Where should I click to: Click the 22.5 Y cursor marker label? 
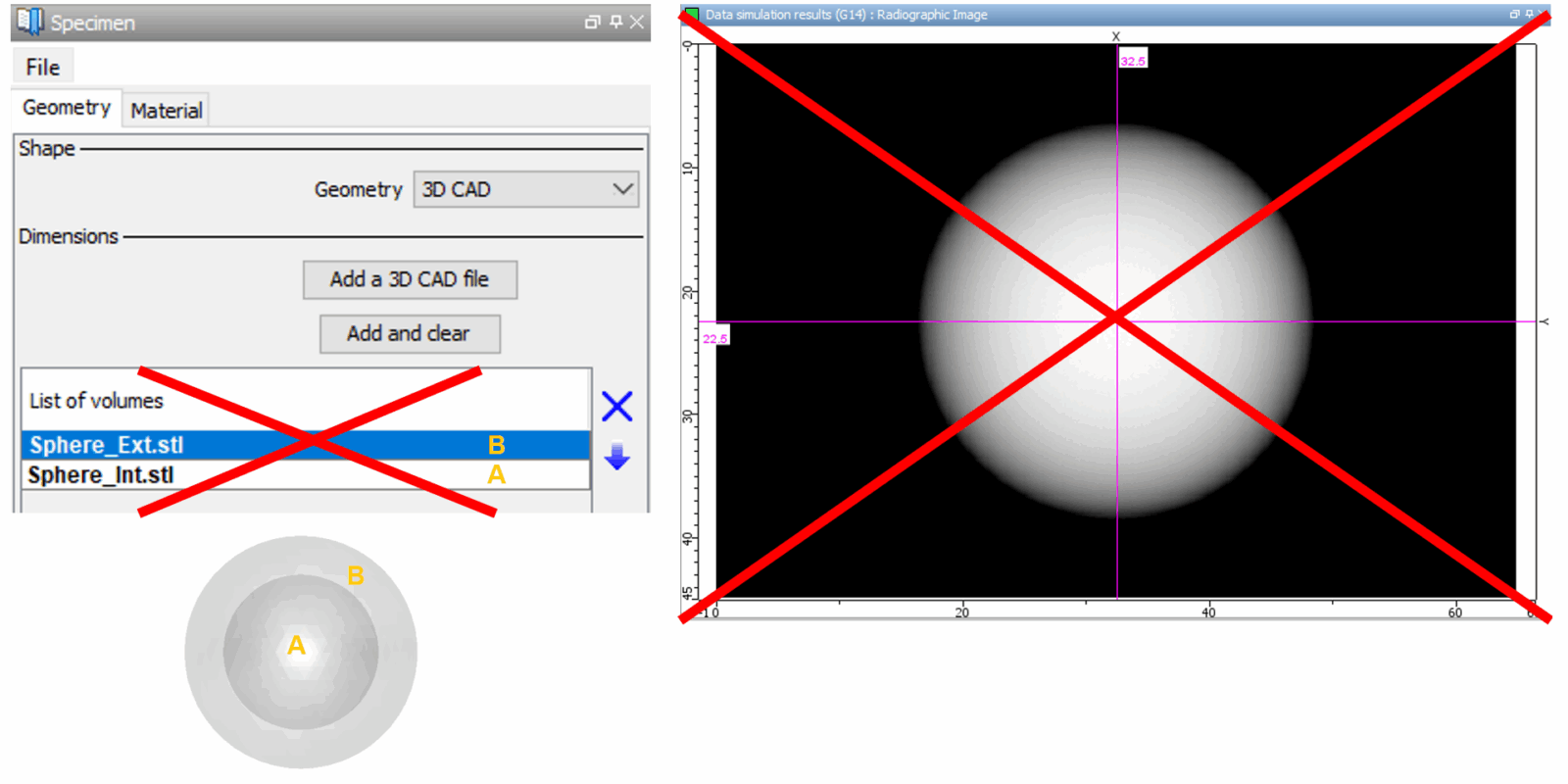714,338
